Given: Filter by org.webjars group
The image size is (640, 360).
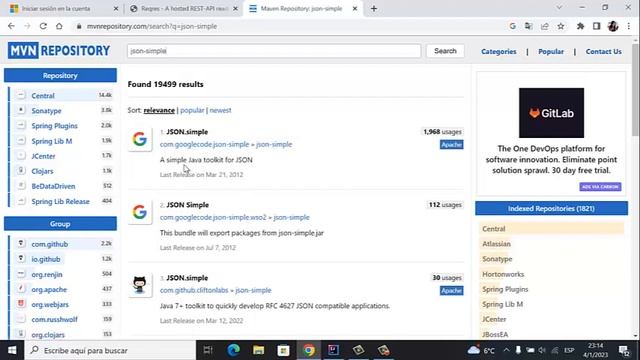Looking at the screenshot, I should pos(50,304).
